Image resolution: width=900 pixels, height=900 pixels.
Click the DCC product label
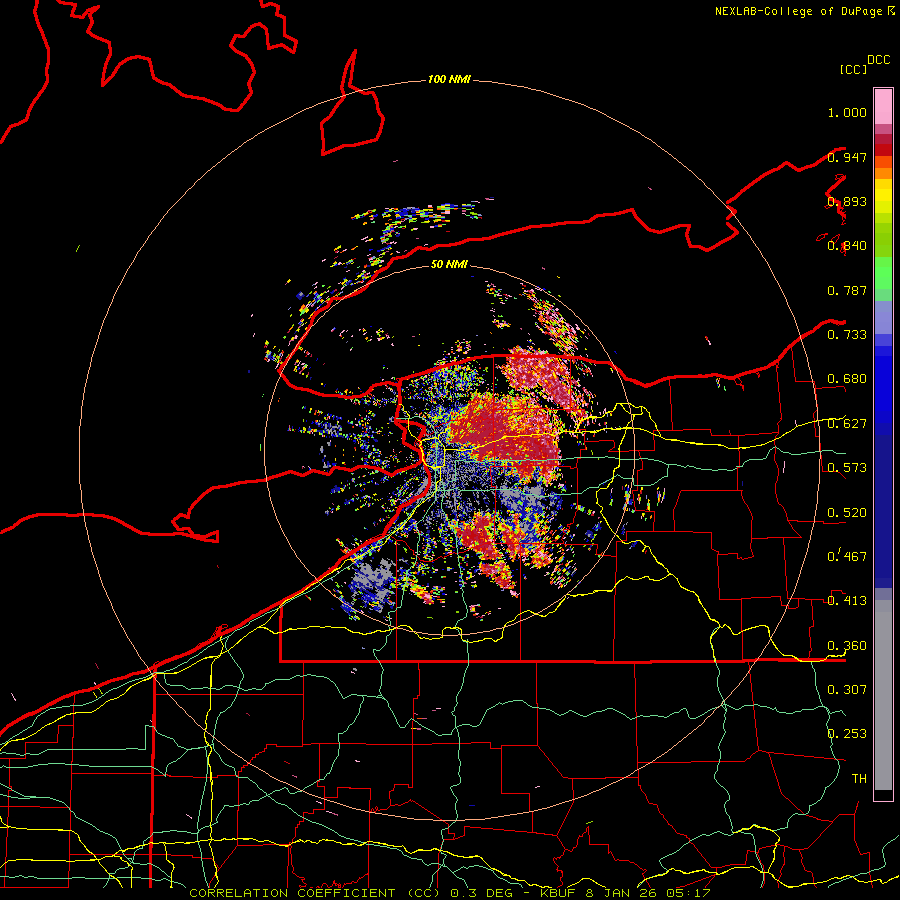[x=878, y=60]
